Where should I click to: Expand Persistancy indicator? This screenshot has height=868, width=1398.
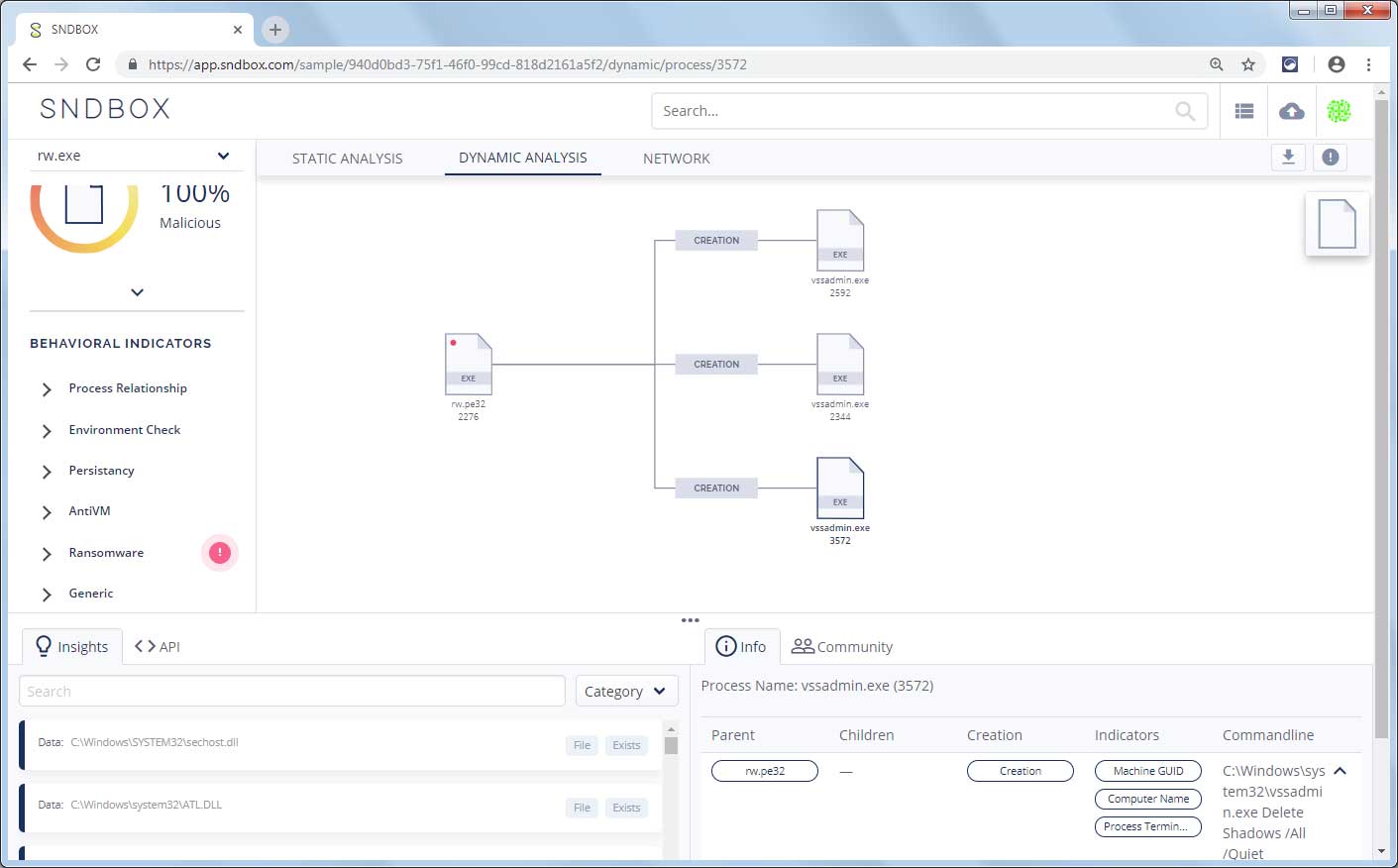pos(47,472)
